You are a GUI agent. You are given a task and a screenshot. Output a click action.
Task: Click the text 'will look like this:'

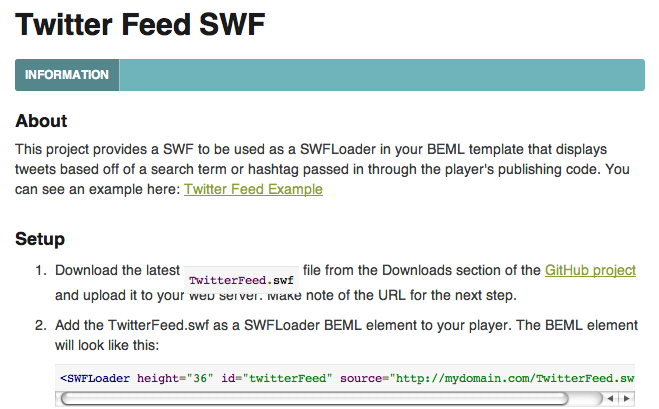click(107, 346)
